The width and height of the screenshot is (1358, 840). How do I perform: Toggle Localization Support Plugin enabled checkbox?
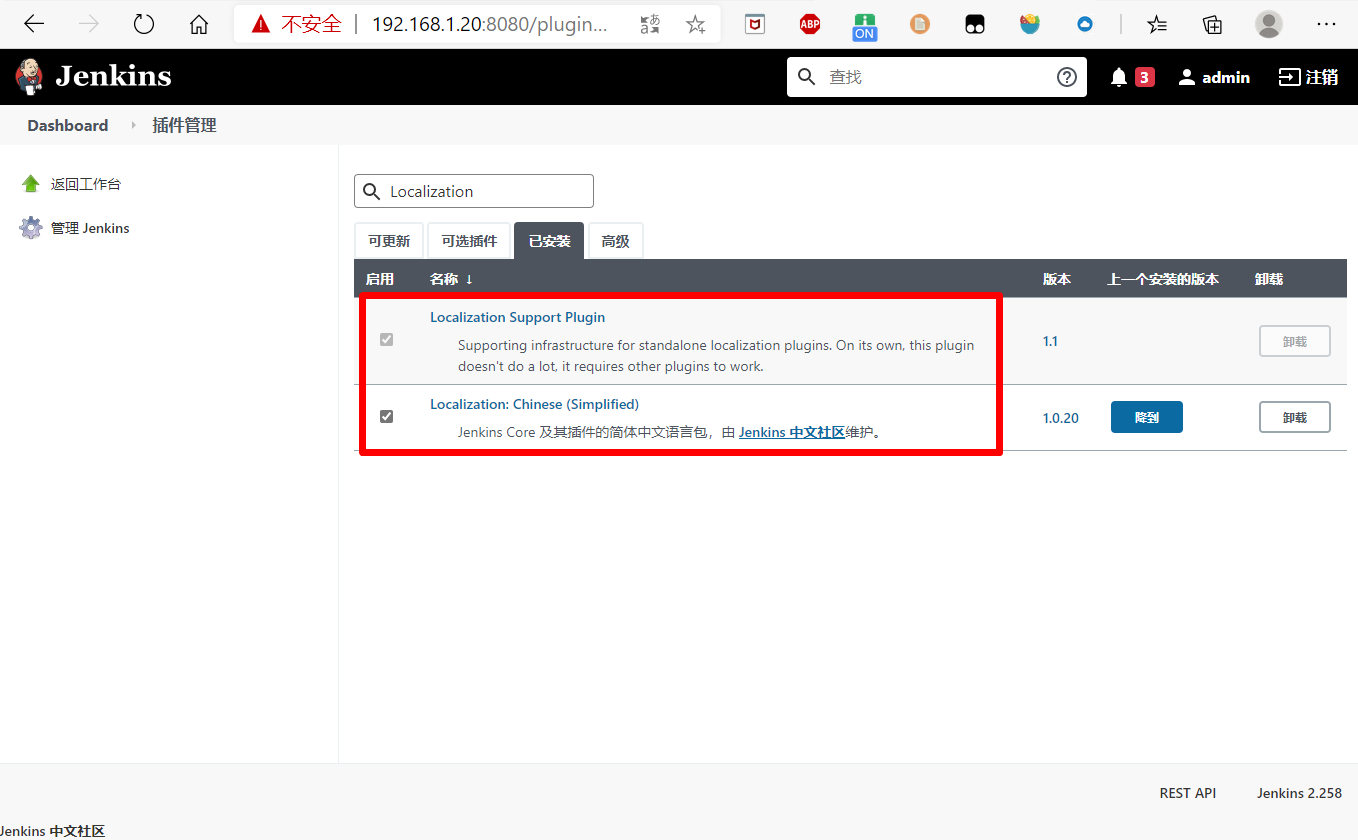point(386,340)
